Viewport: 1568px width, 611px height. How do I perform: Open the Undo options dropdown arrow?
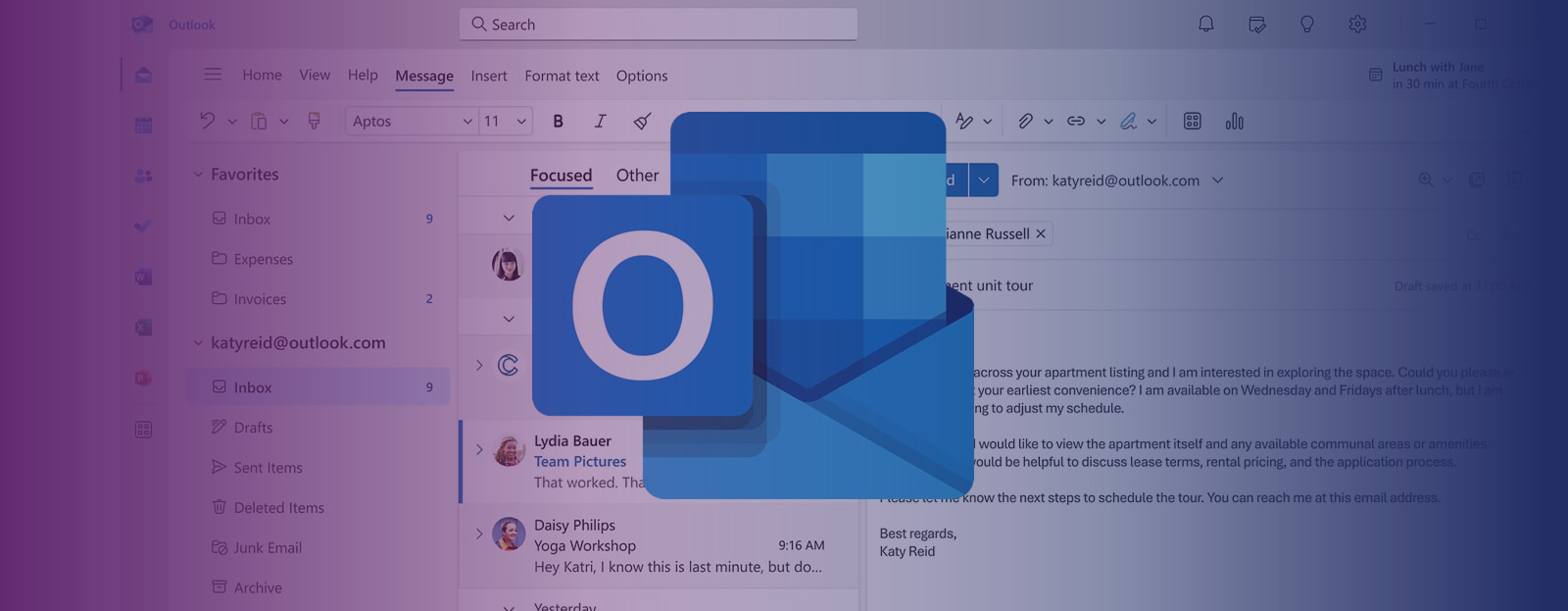(x=232, y=122)
